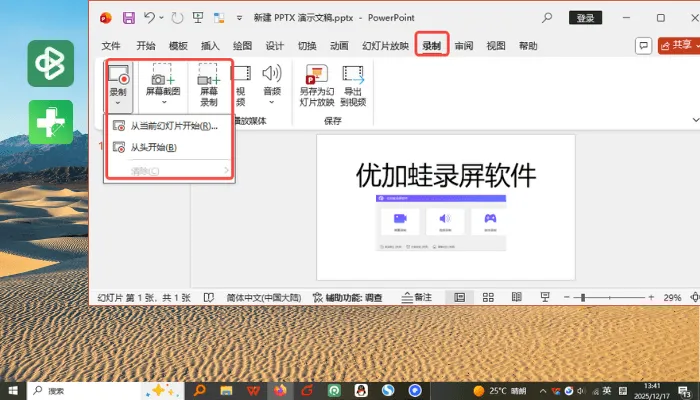Viewport: 700px width, 400px height.
Task: Switch to the 视图 tab
Action: [496, 46]
